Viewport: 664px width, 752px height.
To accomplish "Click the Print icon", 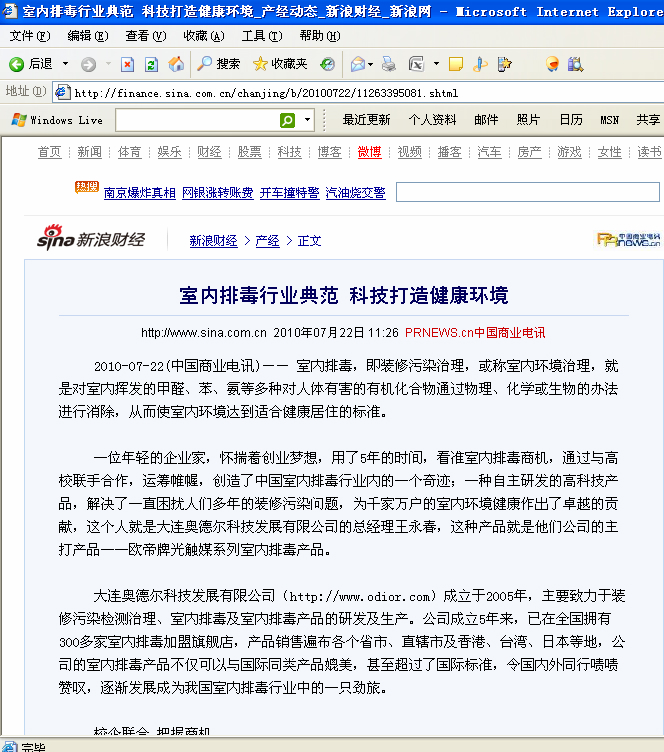I will pos(389,64).
